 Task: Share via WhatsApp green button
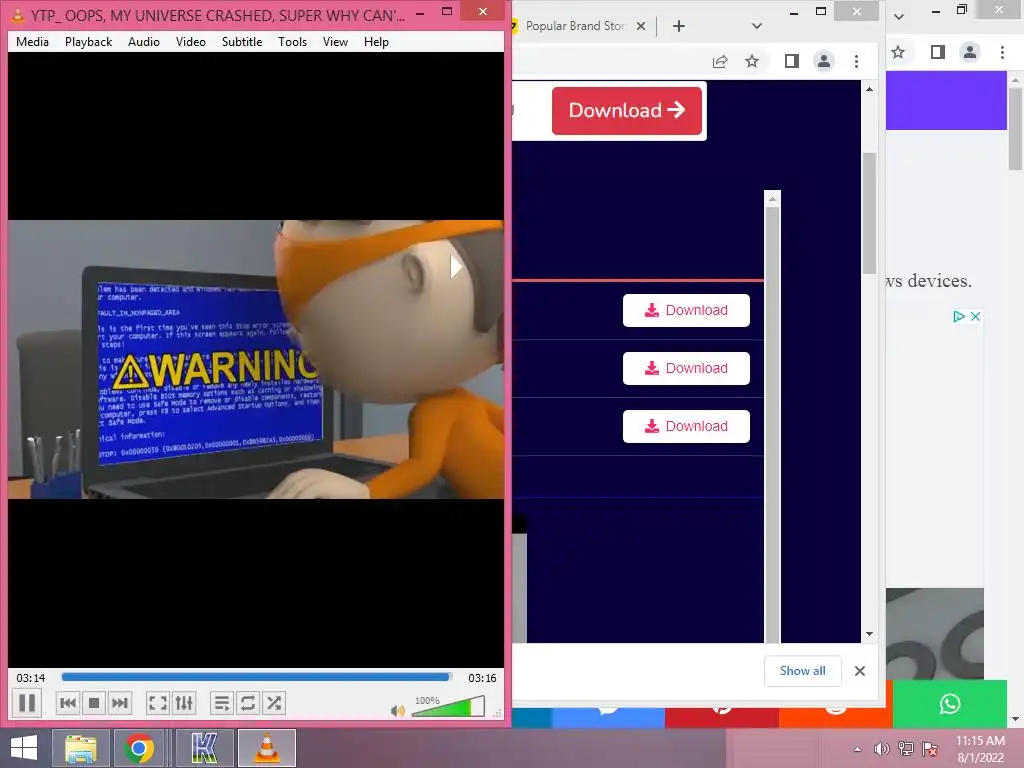click(950, 703)
